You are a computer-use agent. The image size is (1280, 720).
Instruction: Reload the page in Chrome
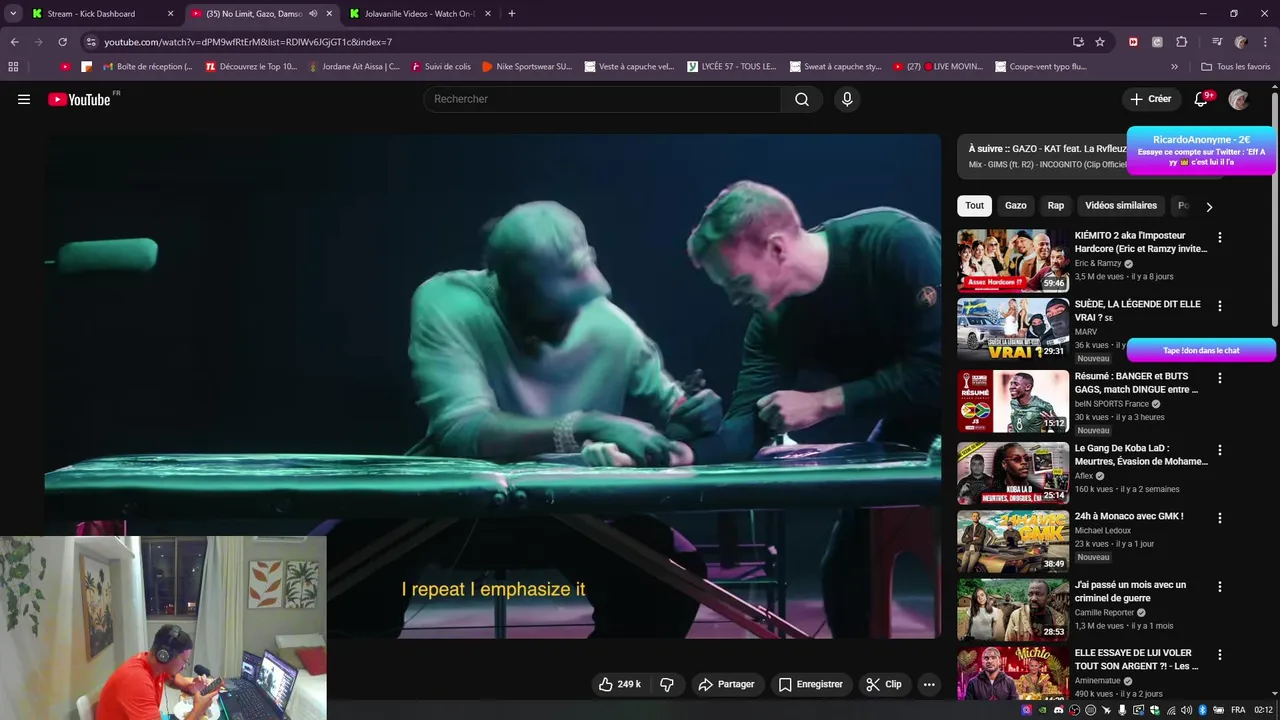pos(62,42)
